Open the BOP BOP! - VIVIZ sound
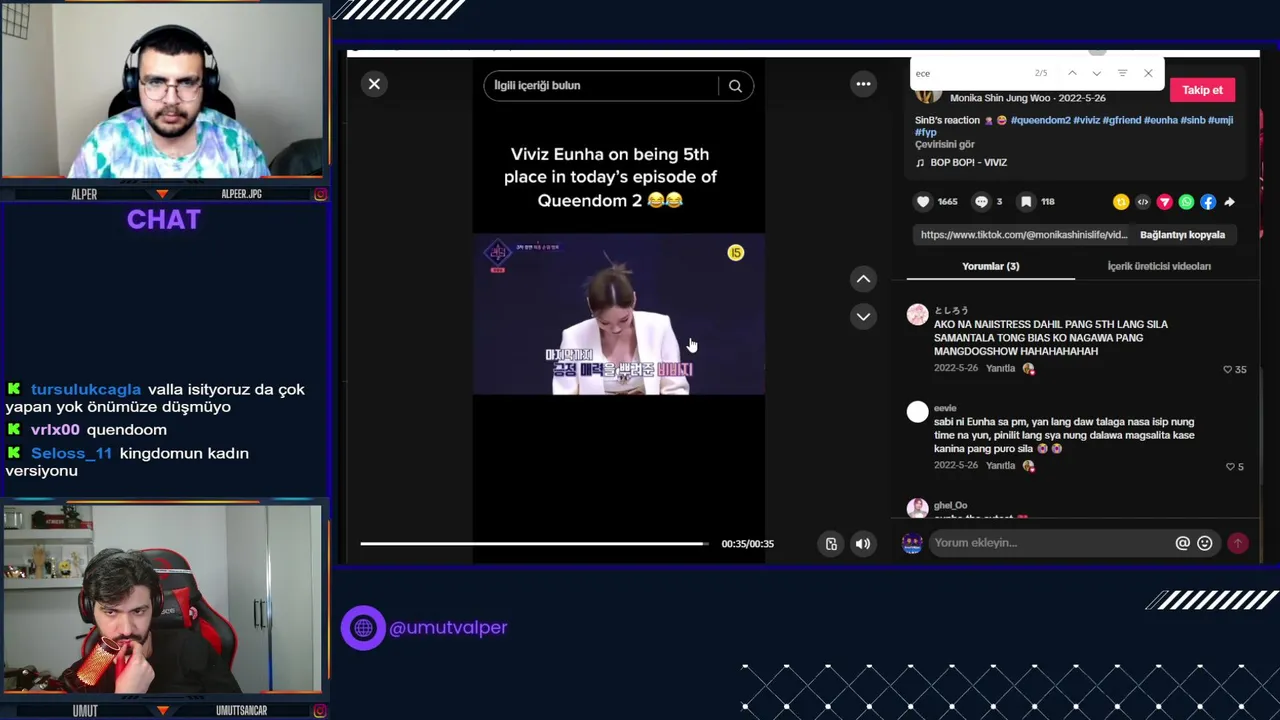Image resolution: width=1280 pixels, height=720 pixels. click(968, 162)
